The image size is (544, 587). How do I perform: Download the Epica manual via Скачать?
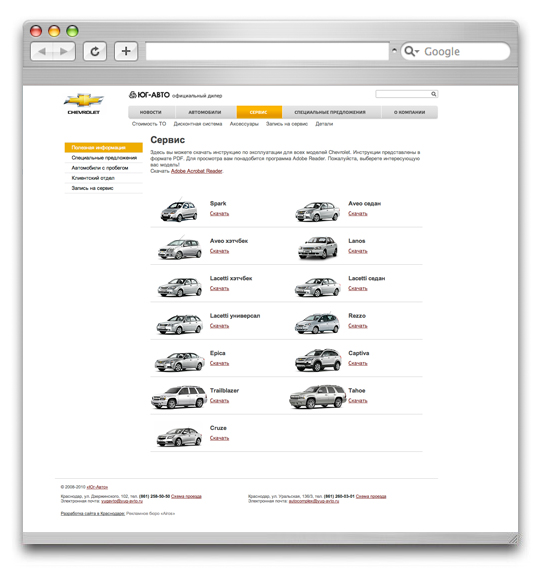(219, 364)
